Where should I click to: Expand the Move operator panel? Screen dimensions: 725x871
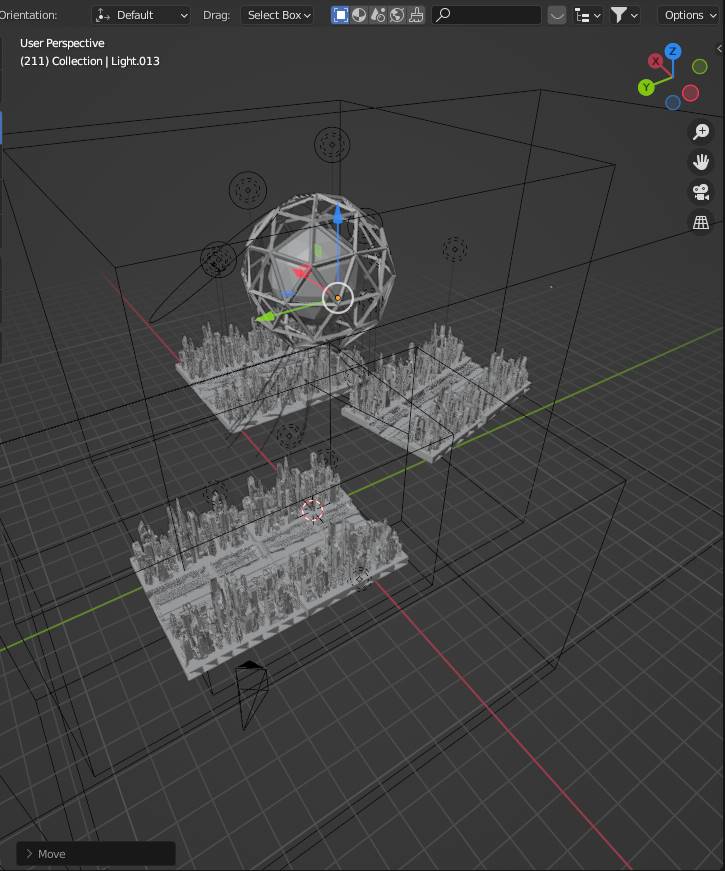(x=96, y=854)
